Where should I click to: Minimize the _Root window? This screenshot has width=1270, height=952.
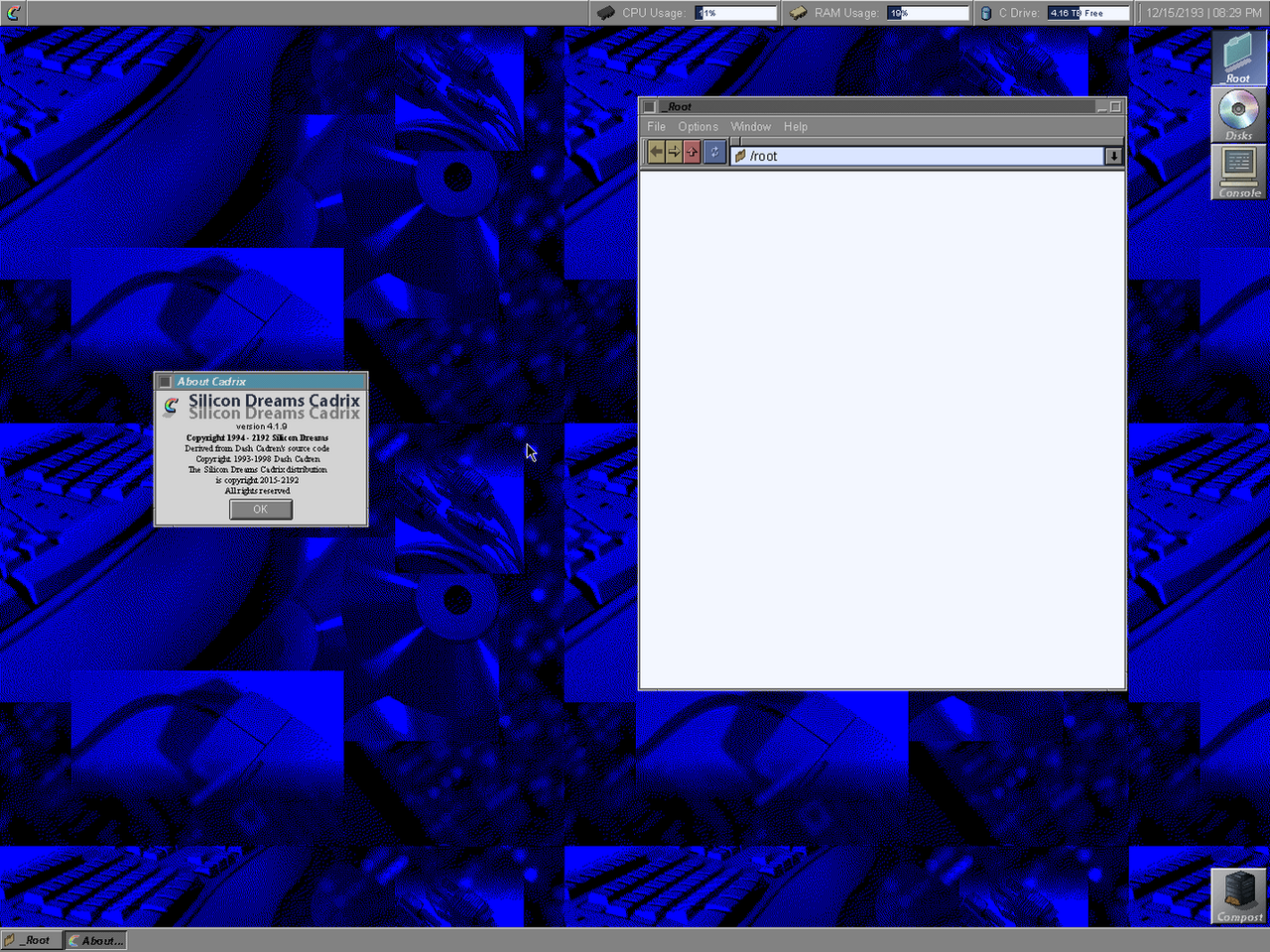pos(1101,107)
